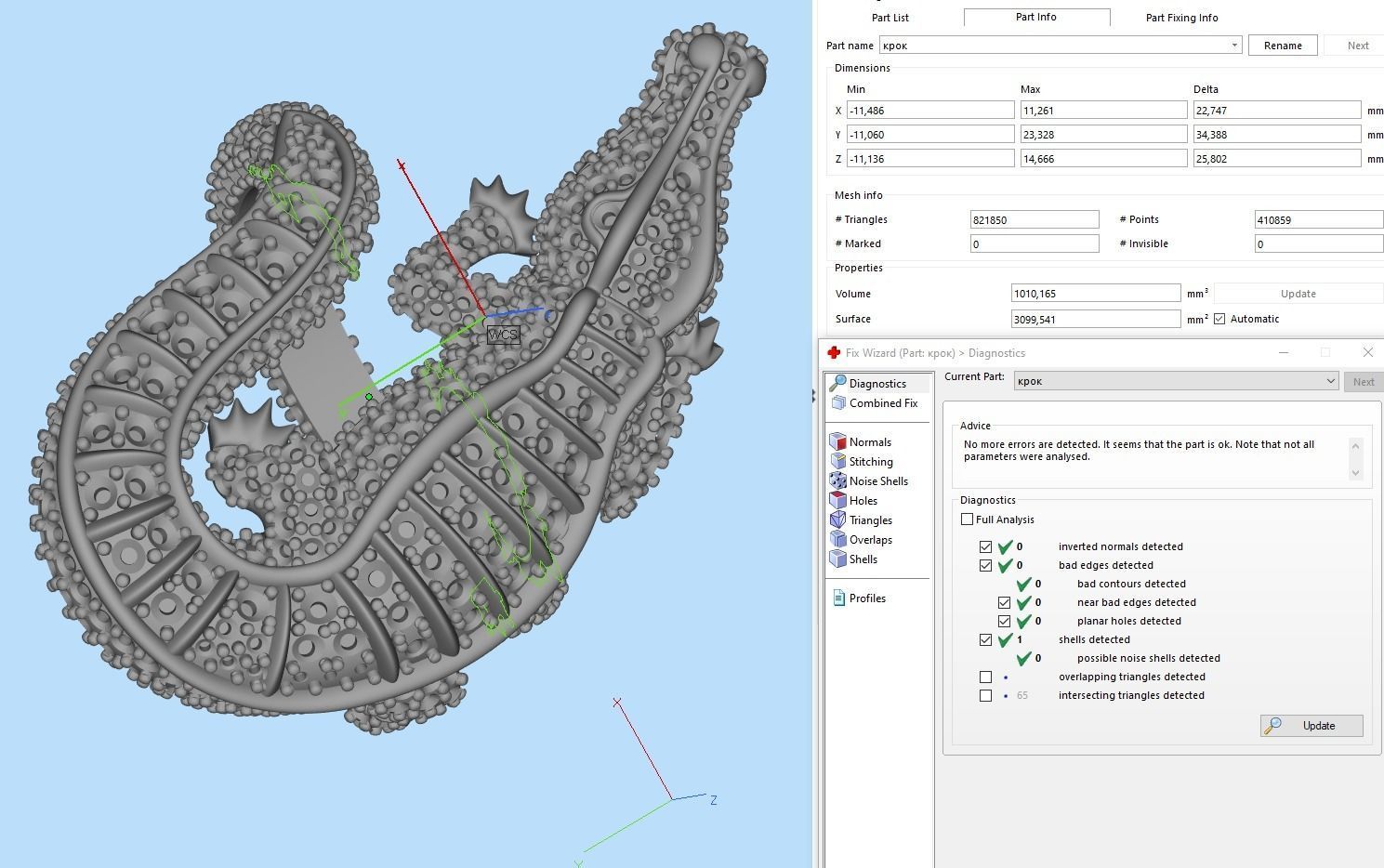Enable intersecting triangles detected checkbox

[985, 695]
